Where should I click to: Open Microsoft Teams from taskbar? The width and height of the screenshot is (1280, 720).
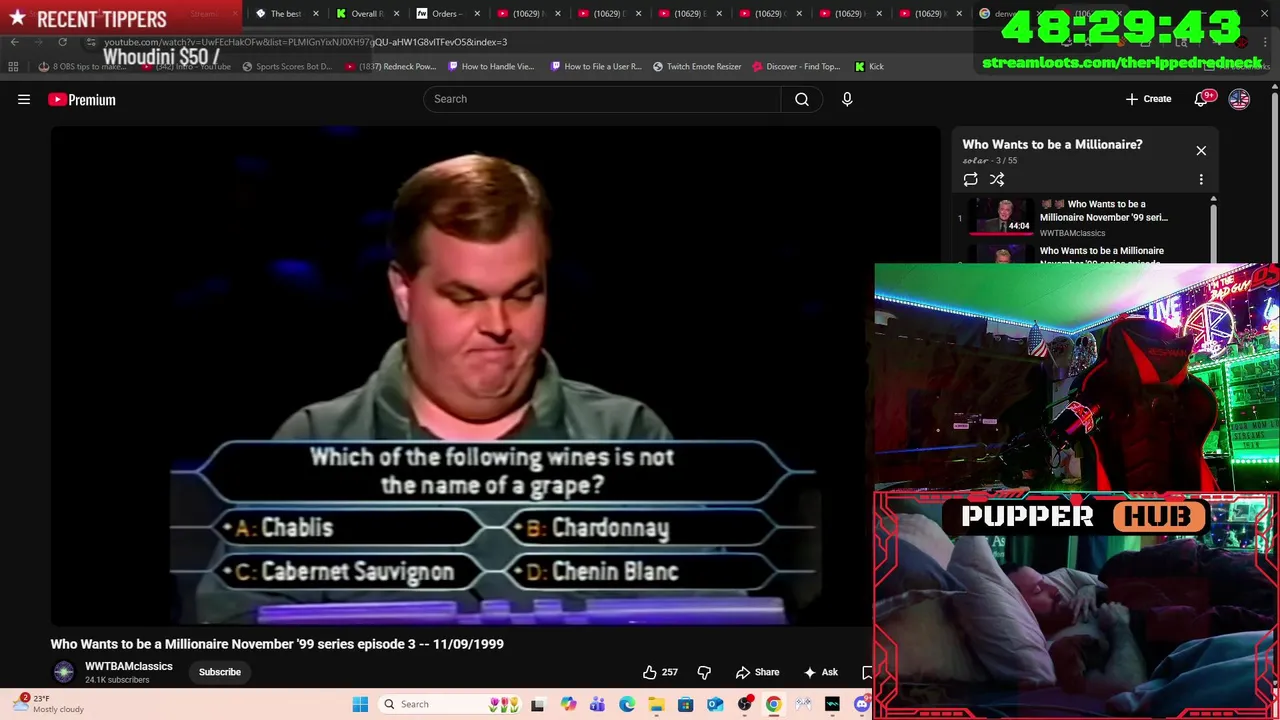597,704
